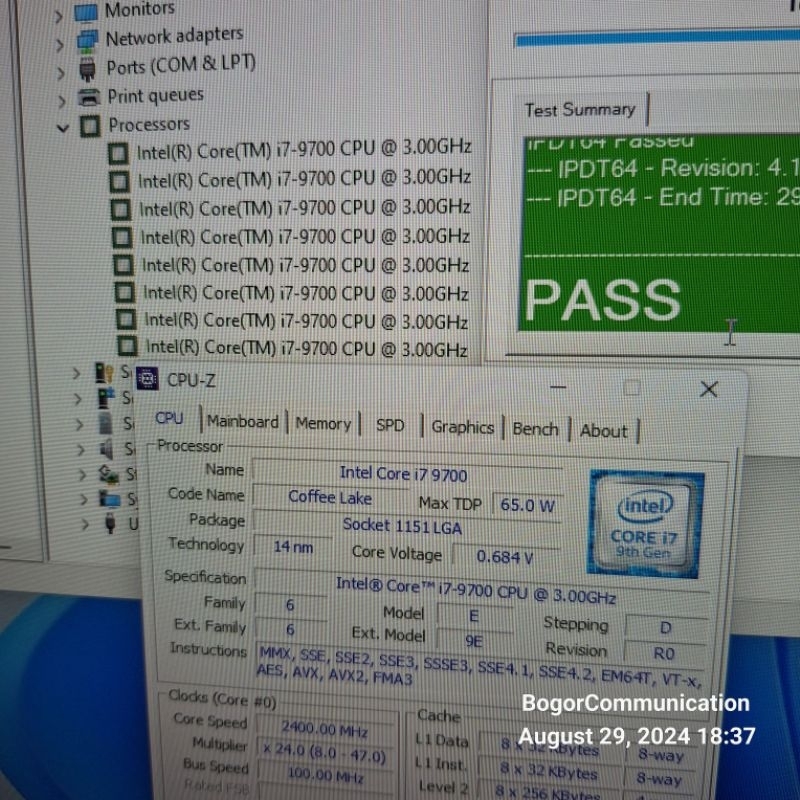This screenshot has width=800, height=800.
Task: Click the Ext. Model value '9E'
Action: [474, 641]
